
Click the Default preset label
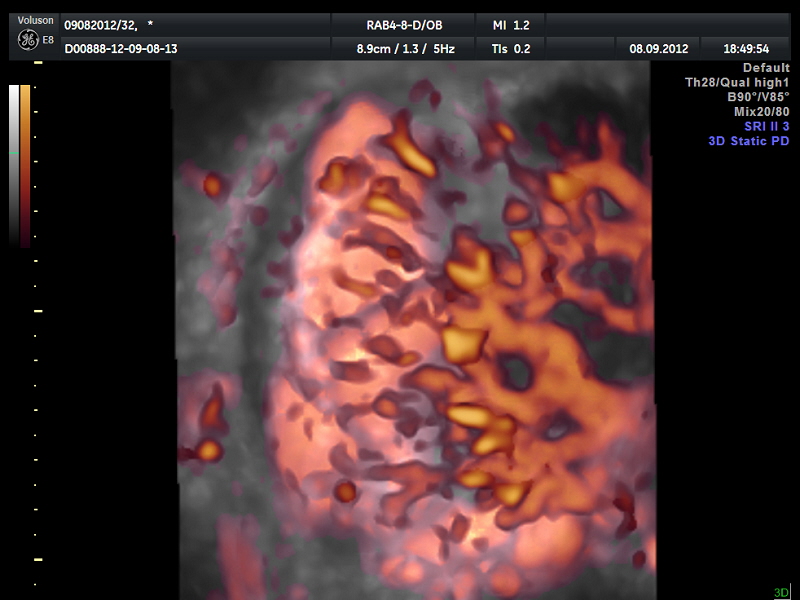766,68
